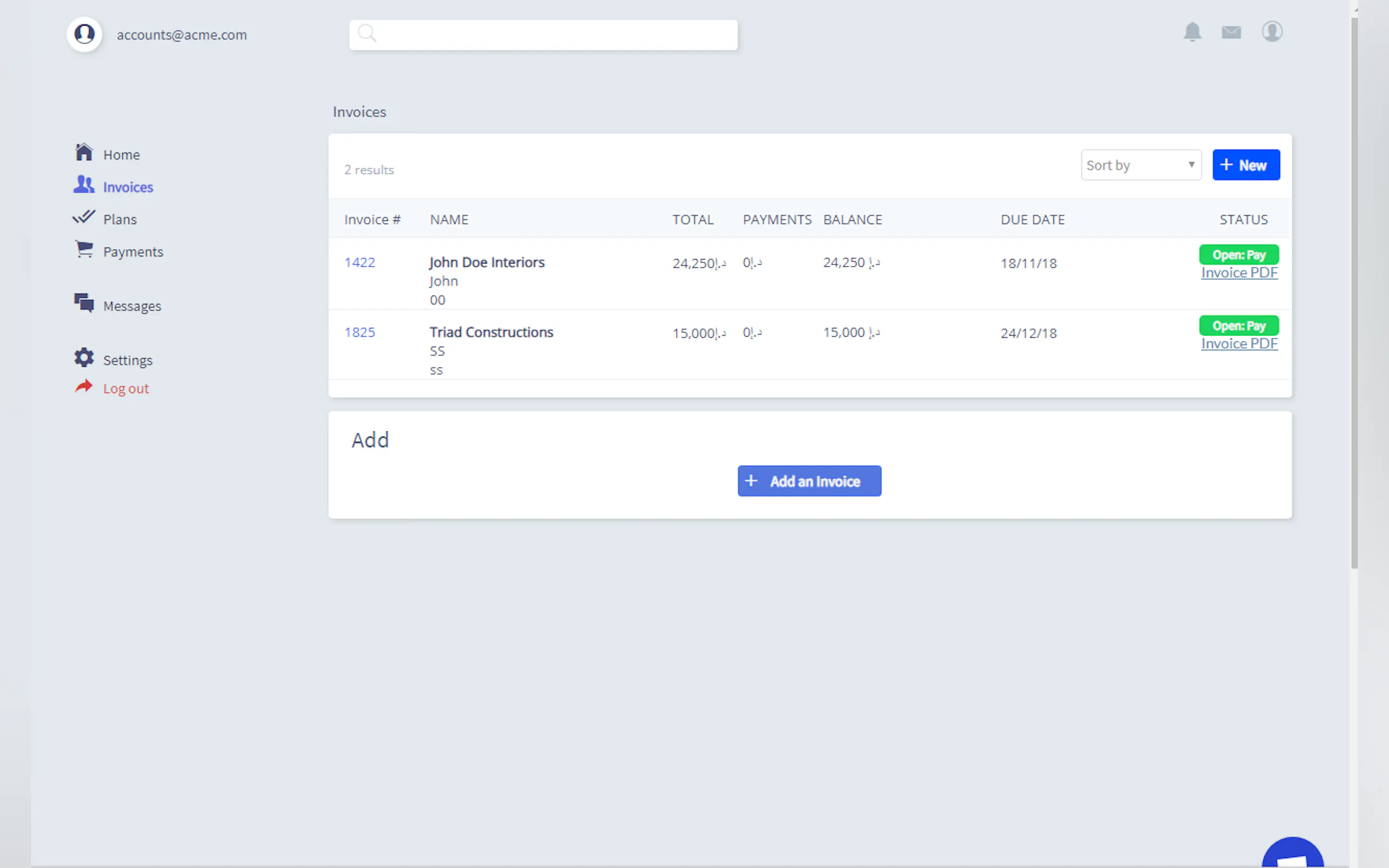Click into the top search field

(543, 35)
